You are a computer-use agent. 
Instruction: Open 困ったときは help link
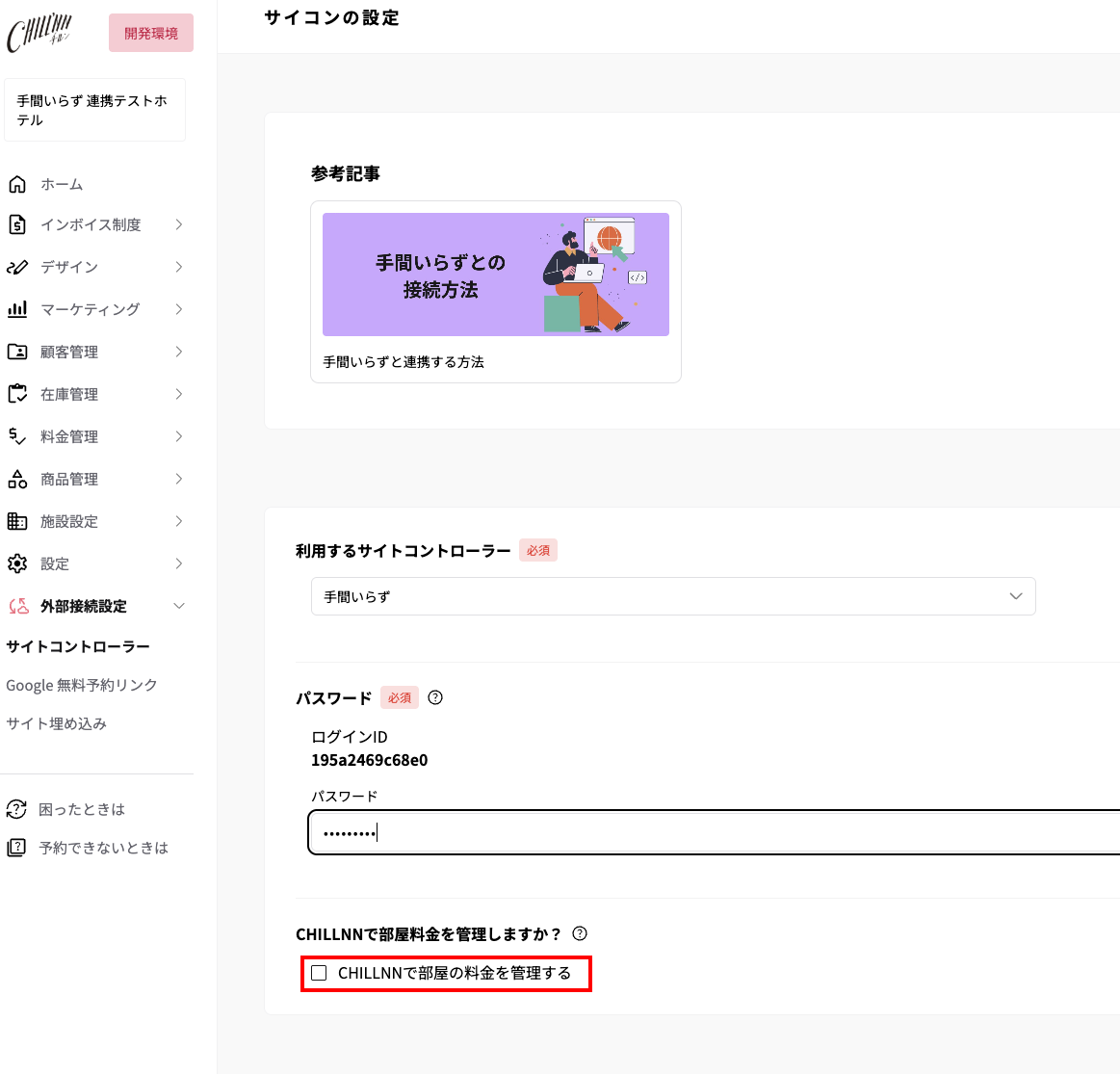[82, 809]
